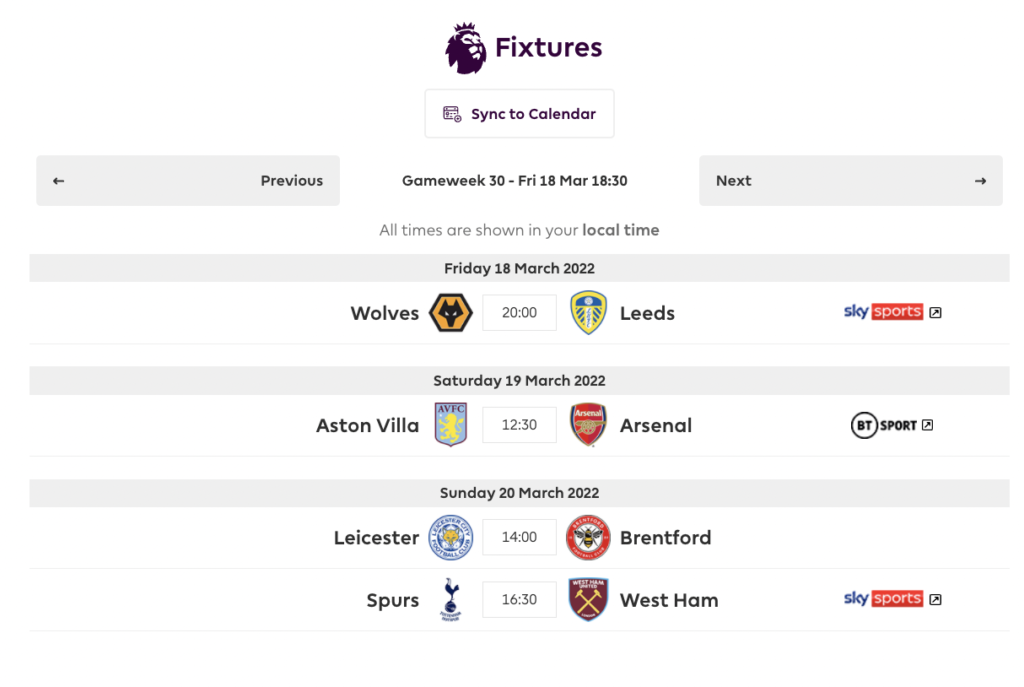
Task: Open BT Sport link for Aston Villa vs Arsenal
Action: click(x=885, y=424)
